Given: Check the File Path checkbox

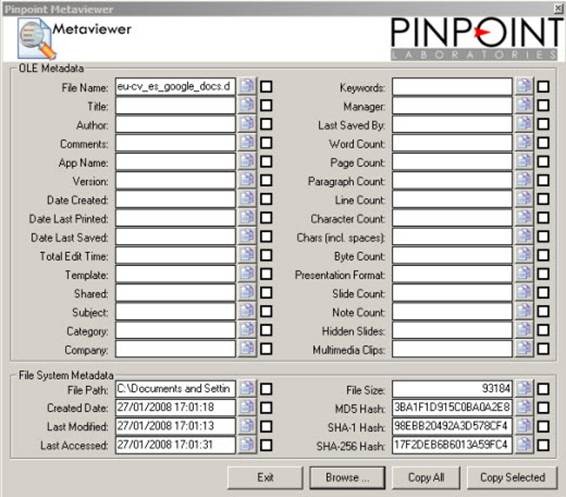Looking at the screenshot, I should click(x=266, y=389).
